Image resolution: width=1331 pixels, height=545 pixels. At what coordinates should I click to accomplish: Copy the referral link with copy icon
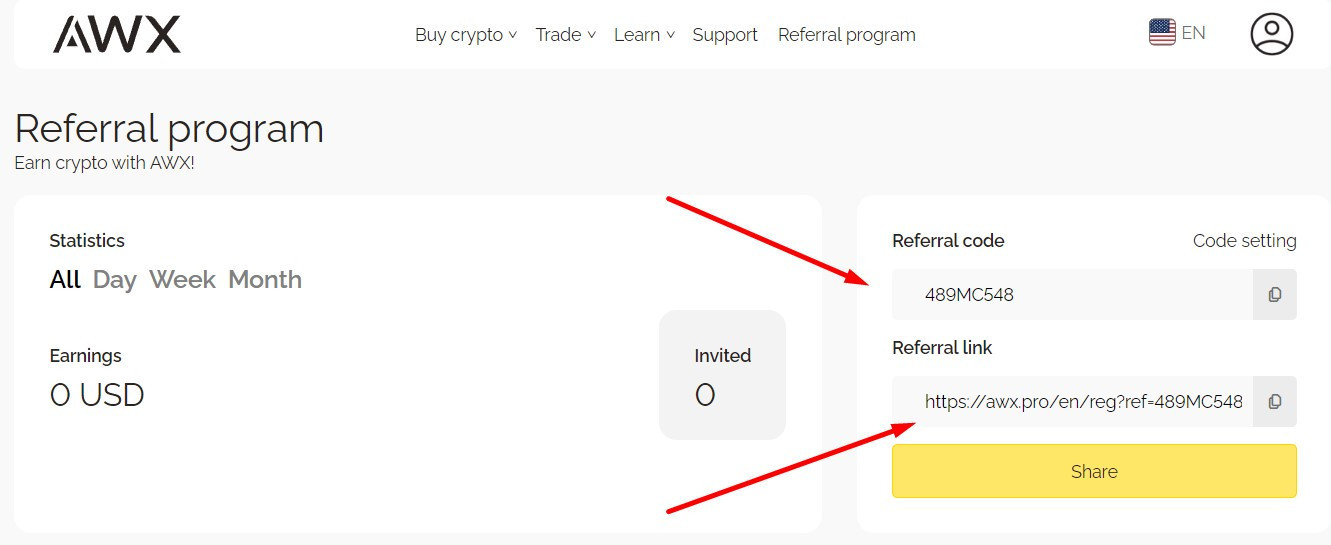[x=1274, y=402]
